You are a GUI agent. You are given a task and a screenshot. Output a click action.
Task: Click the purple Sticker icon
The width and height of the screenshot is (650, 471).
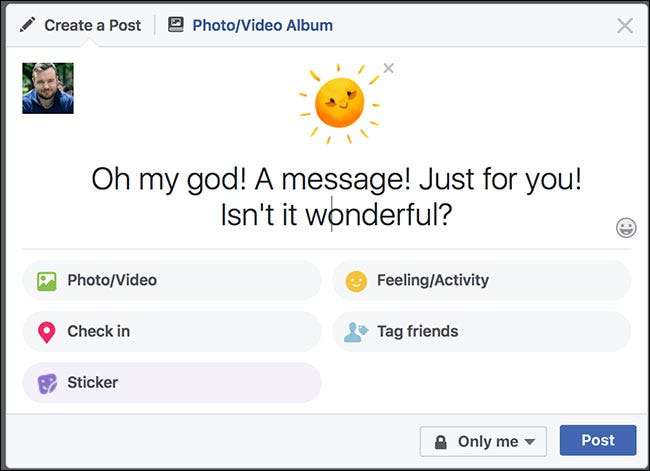tap(46, 383)
